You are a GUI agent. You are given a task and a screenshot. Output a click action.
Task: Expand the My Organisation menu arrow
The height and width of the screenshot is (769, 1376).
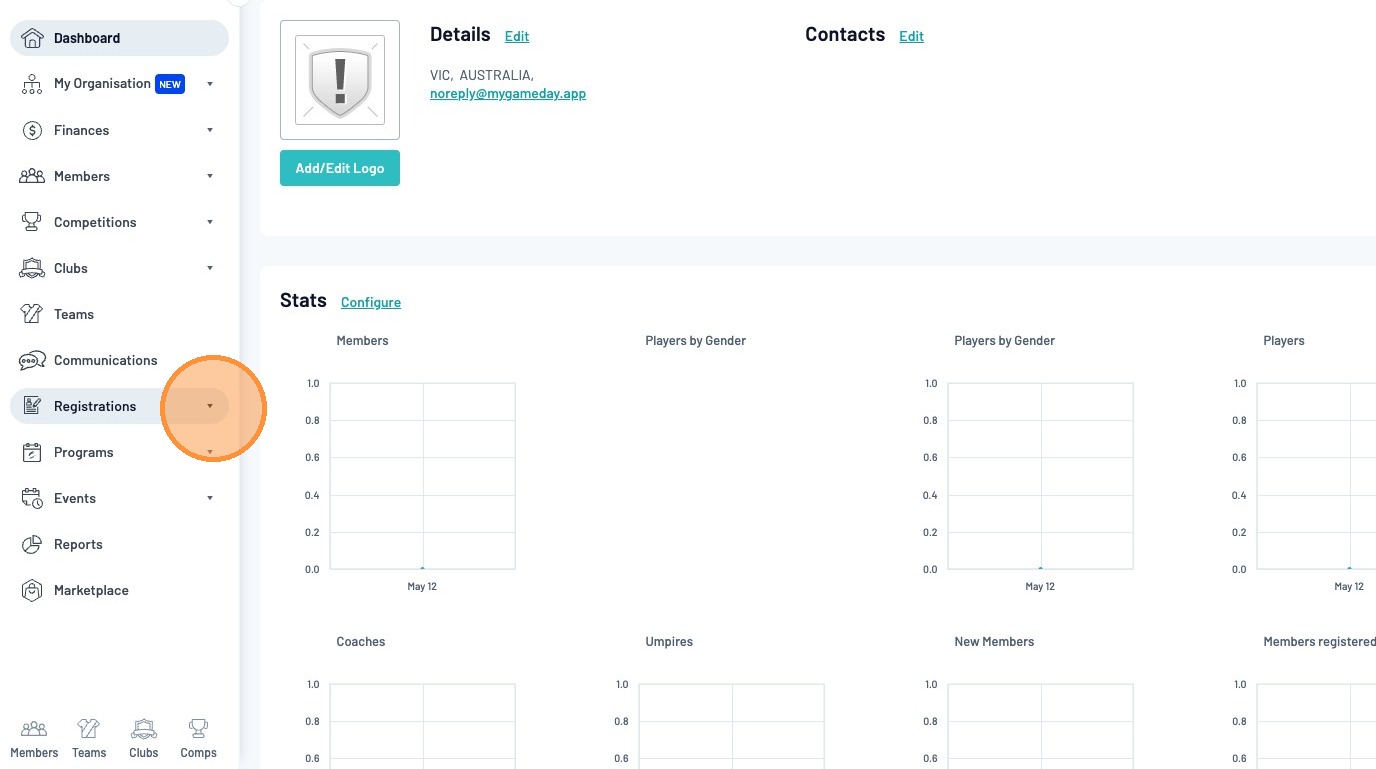click(210, 84)
